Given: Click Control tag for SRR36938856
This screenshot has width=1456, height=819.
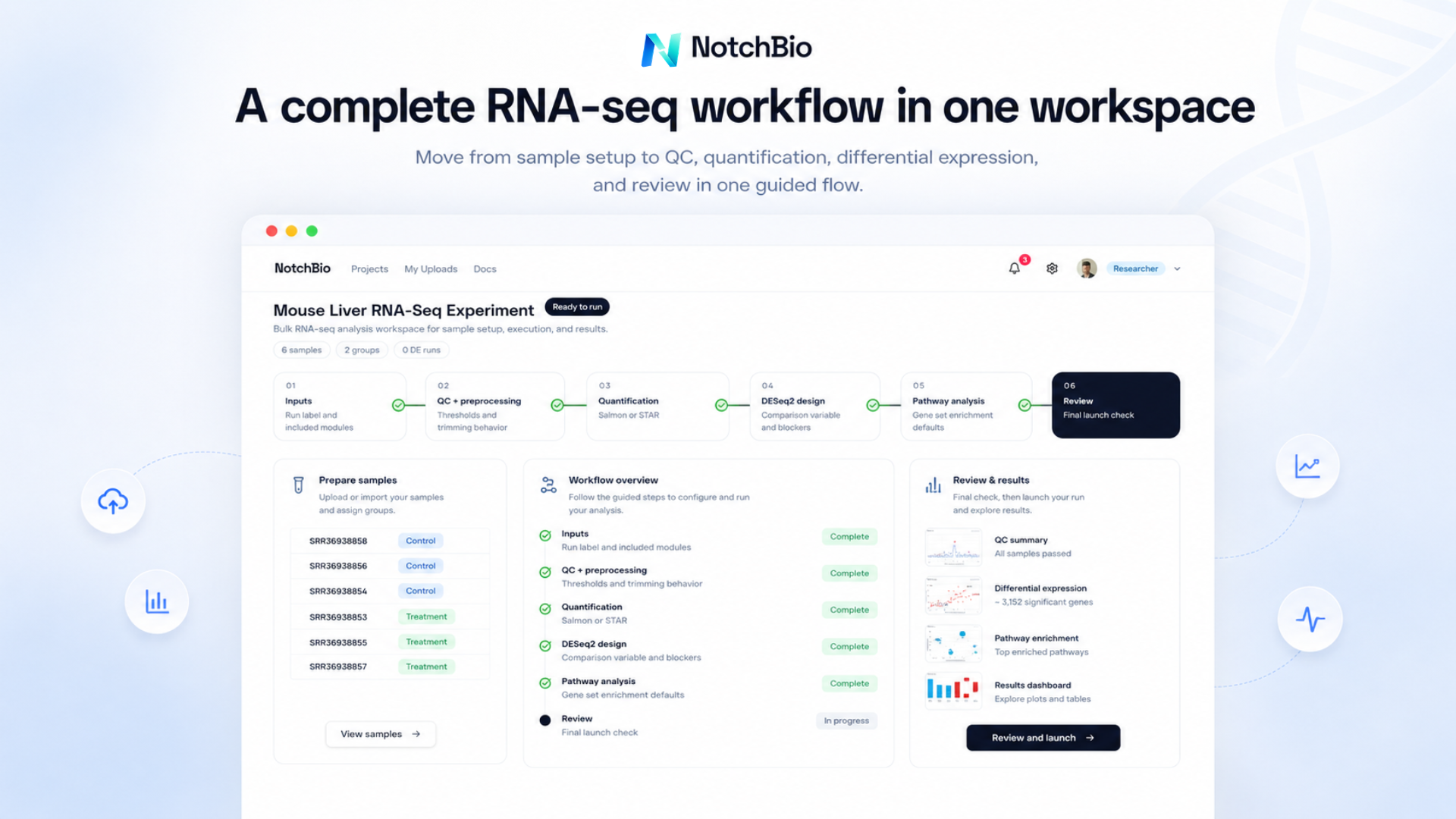Looking at the screenshot, I should pos(420,566).
